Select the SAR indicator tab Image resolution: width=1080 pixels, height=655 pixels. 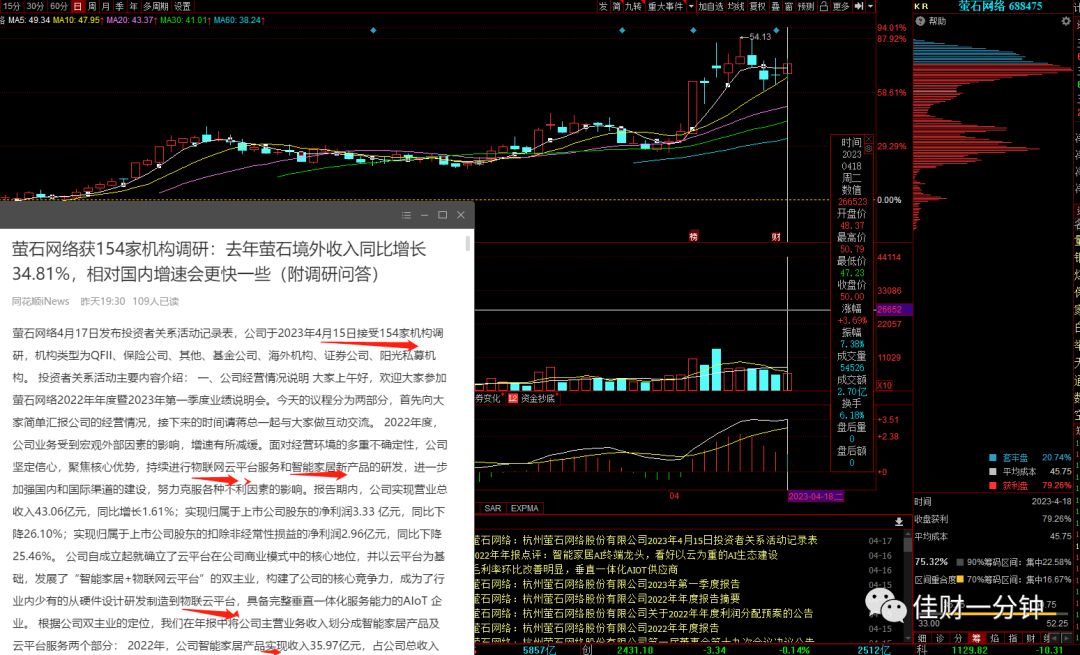coord(492,508)
